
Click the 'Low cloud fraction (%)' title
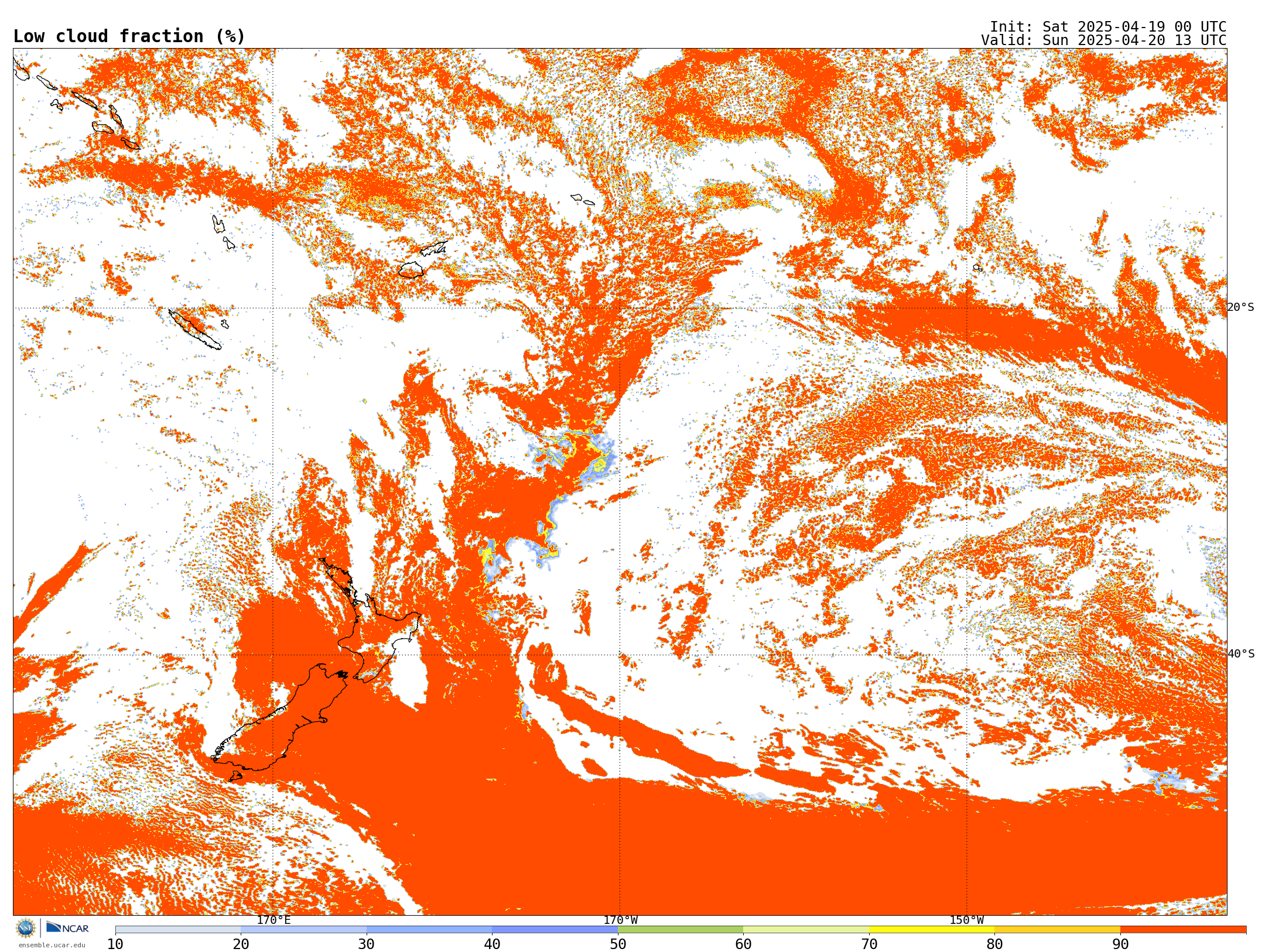(x=129, y=36)
